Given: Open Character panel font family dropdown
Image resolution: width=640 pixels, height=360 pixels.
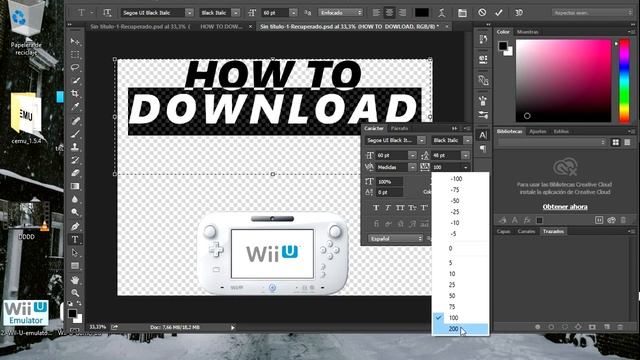Looking at the screenshot, I should click(x=422, y=140).
